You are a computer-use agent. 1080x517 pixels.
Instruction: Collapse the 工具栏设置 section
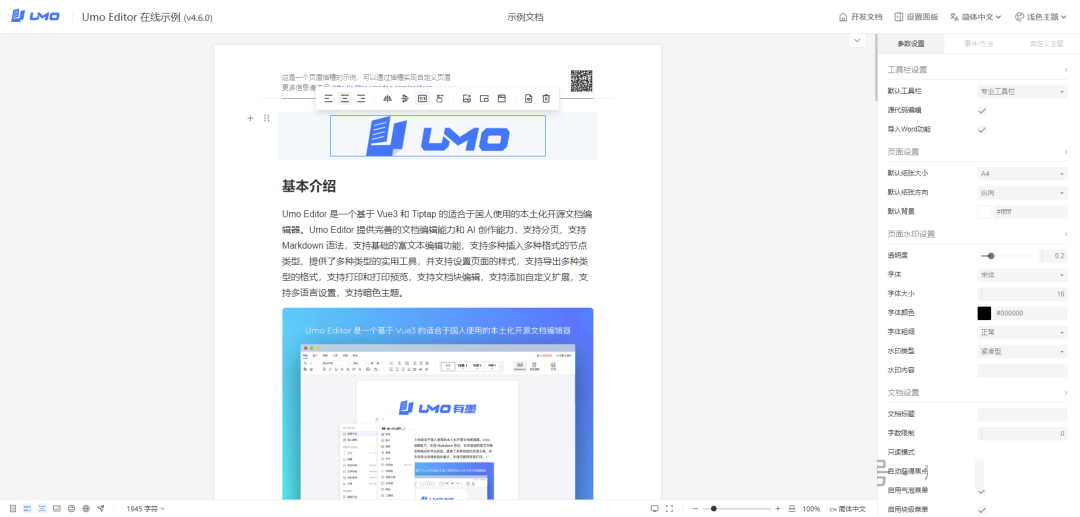977,70
